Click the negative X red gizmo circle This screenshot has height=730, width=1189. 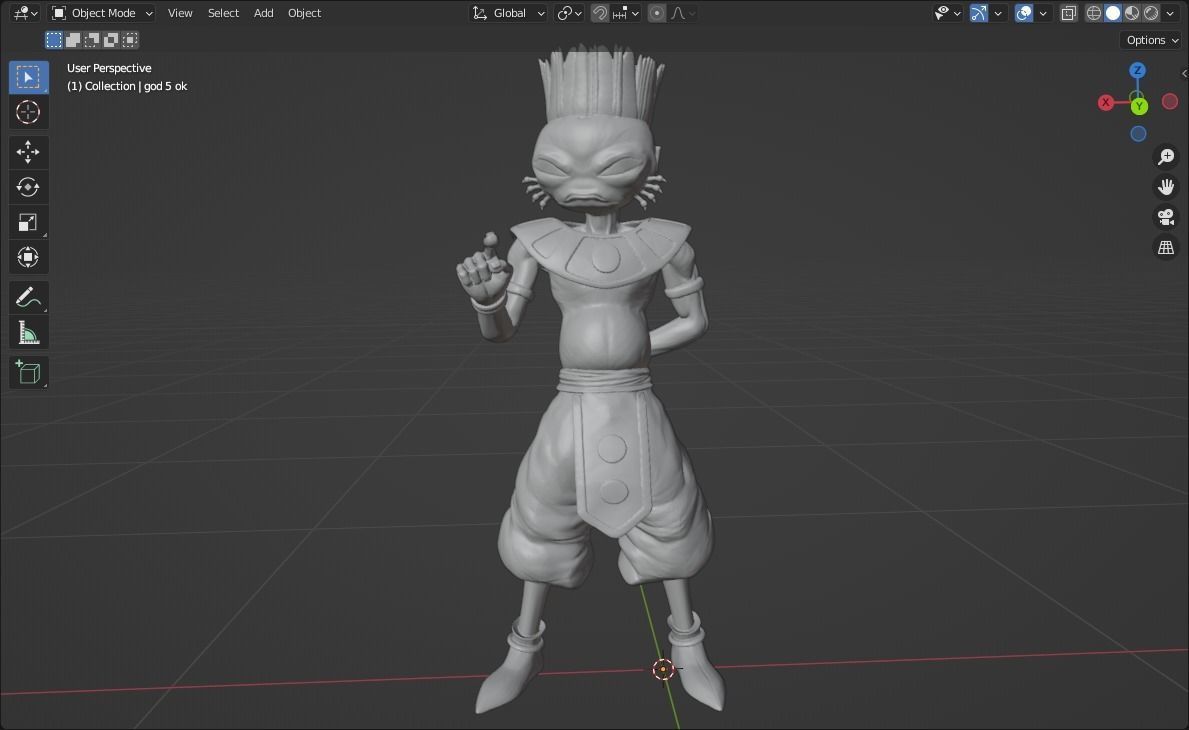click(x=1170, y=101)
